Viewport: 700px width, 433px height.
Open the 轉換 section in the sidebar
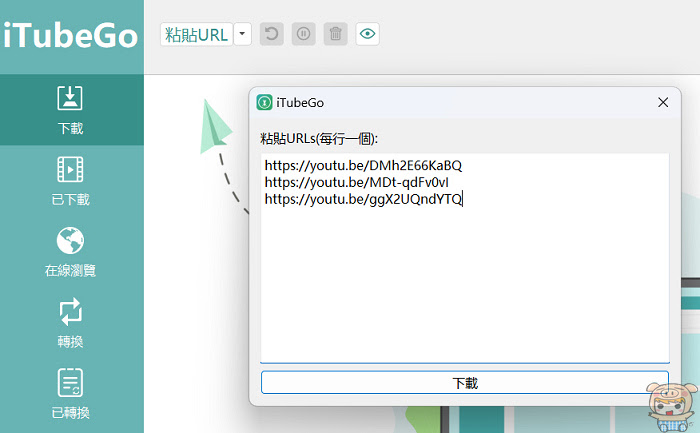point(71,323)
